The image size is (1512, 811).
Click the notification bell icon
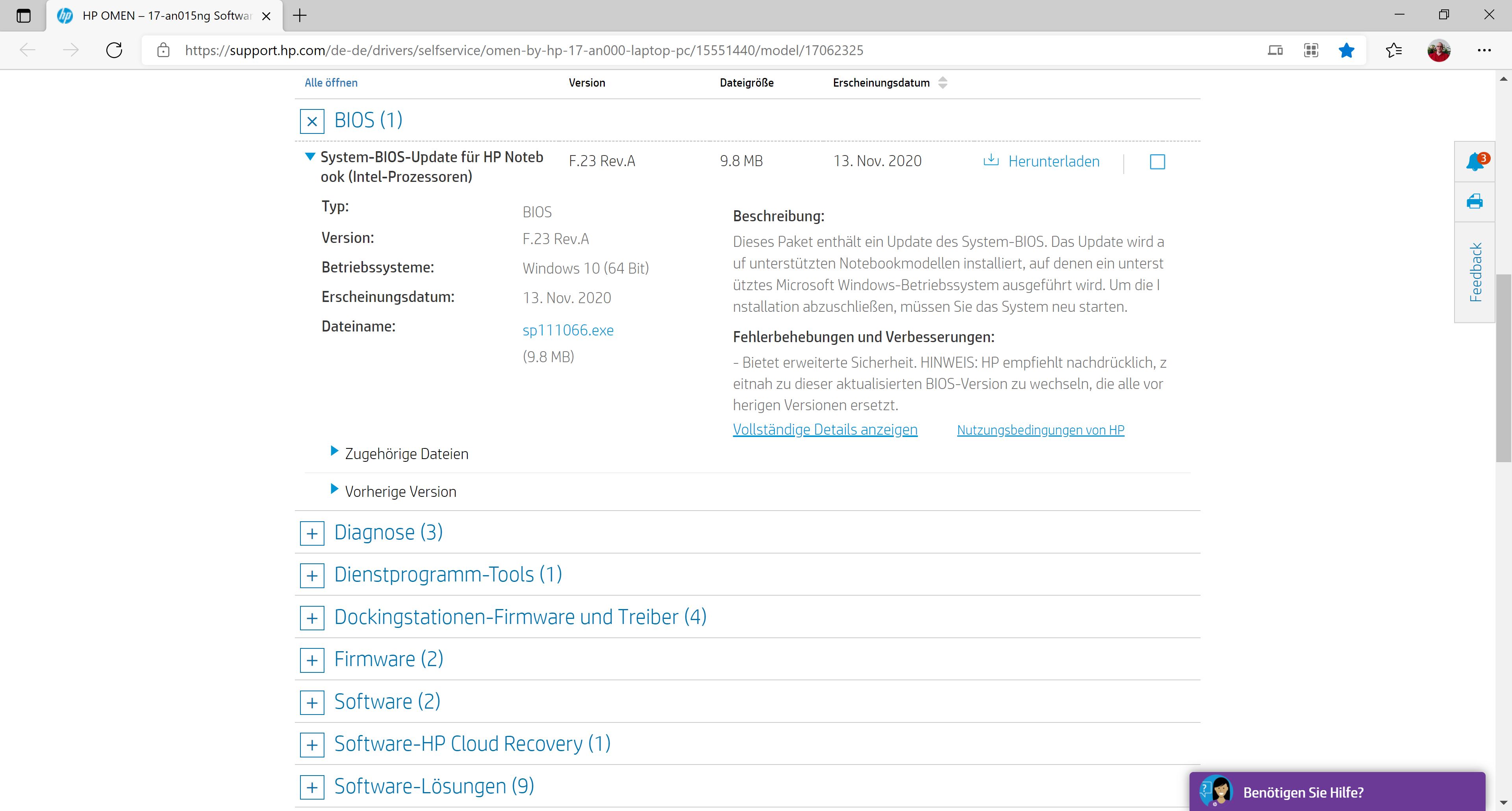click(1475, 161)
